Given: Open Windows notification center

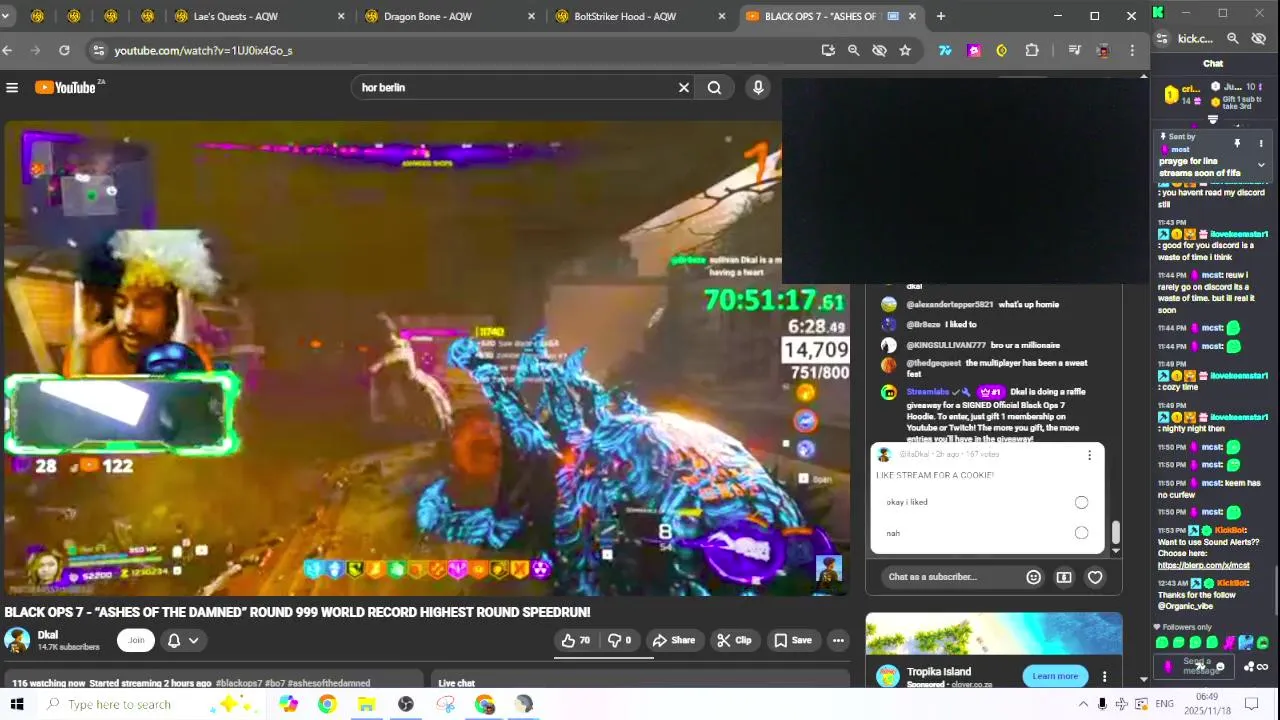Looking at the screenshot, I should click(1253, 704).
